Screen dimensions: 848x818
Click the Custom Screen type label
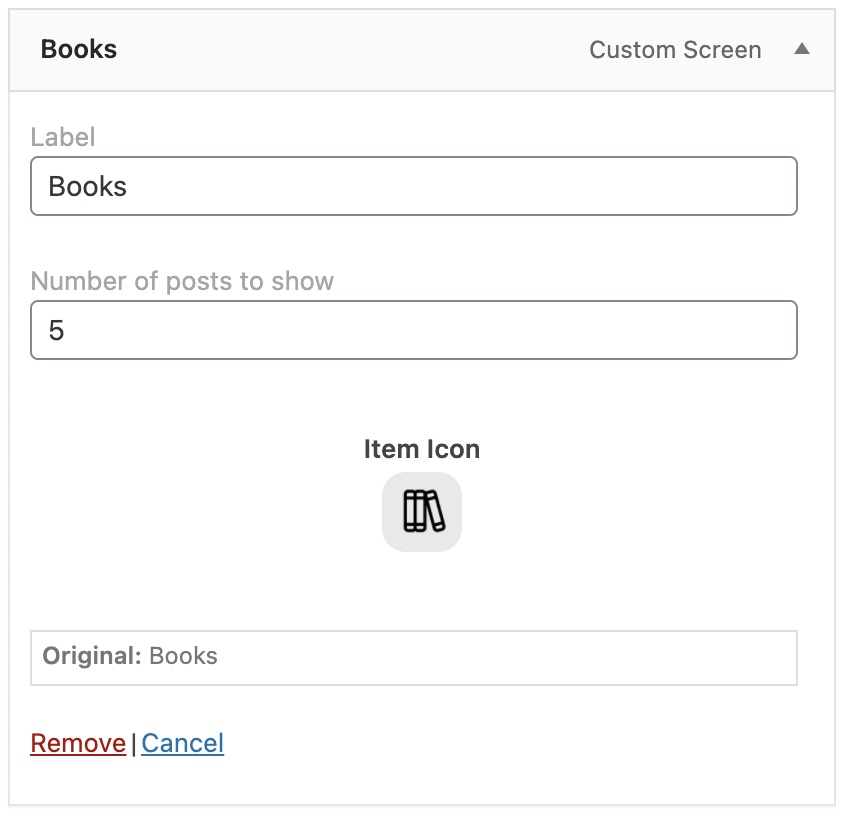coord(675,50)
